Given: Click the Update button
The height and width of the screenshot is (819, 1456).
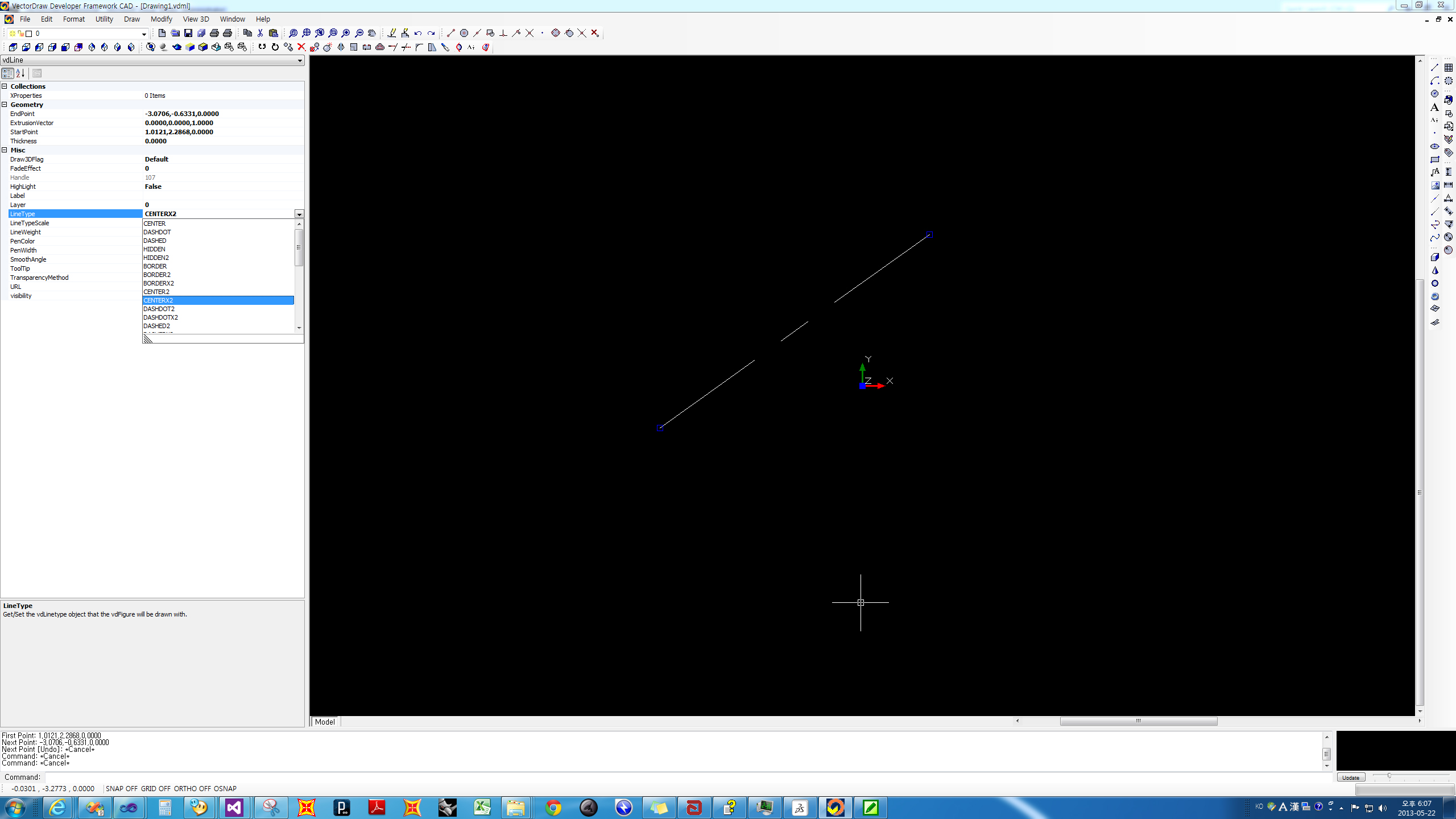Looking at the screenshot, I should click(1351, 777).
